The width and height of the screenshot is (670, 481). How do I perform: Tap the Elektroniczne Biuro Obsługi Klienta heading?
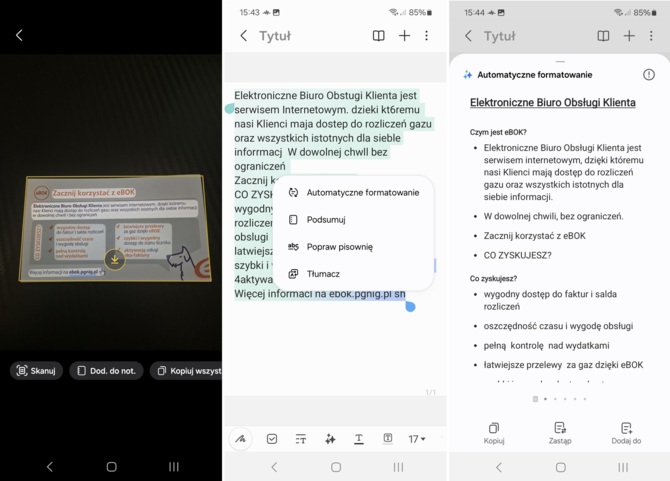[x=552, y=103]
